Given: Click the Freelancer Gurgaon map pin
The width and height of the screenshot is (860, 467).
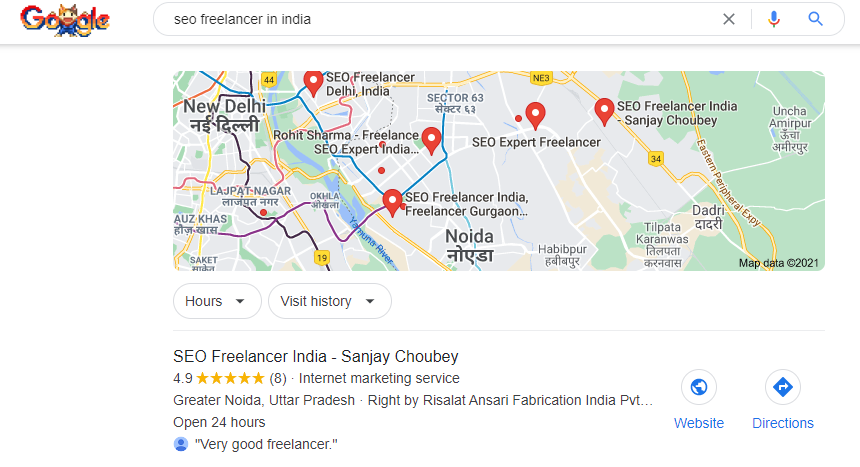Looking at the screenshot, I should click(x=392, y=201).
